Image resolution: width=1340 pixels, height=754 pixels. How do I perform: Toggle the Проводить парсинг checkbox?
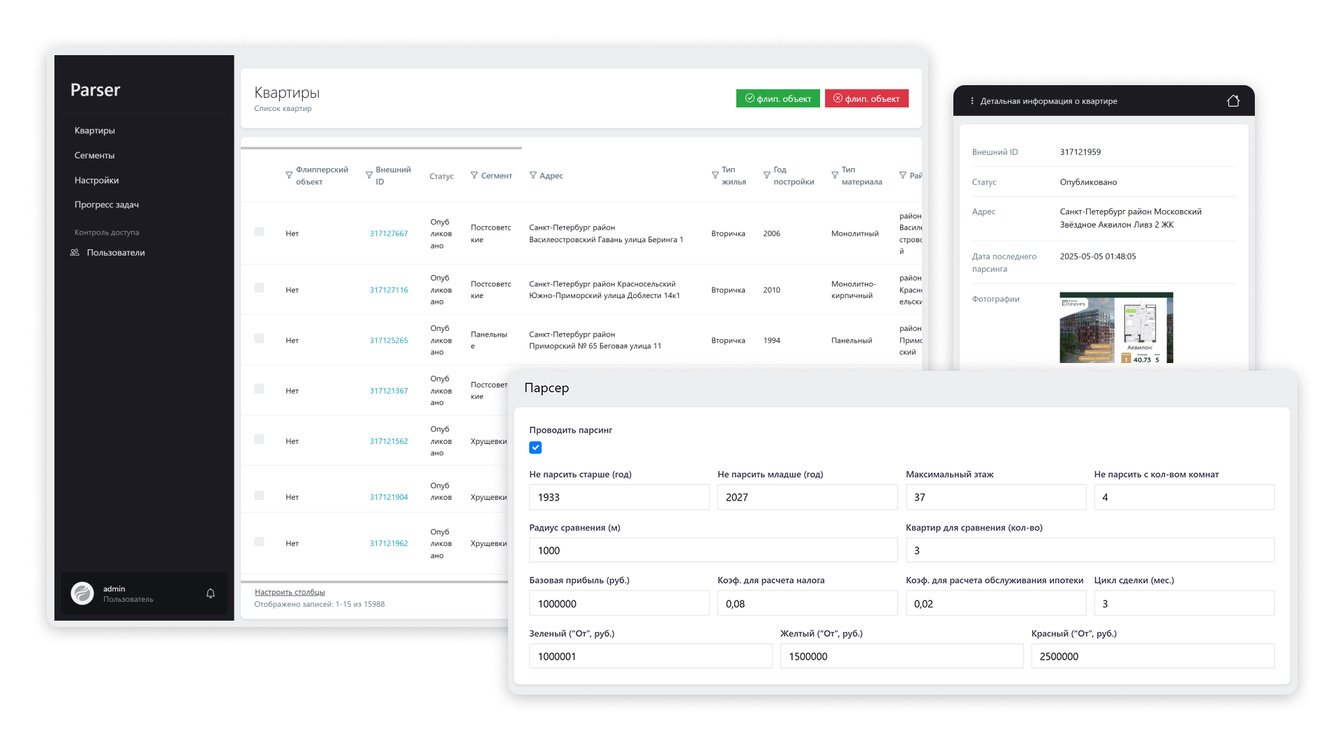(x=536, y=448)
